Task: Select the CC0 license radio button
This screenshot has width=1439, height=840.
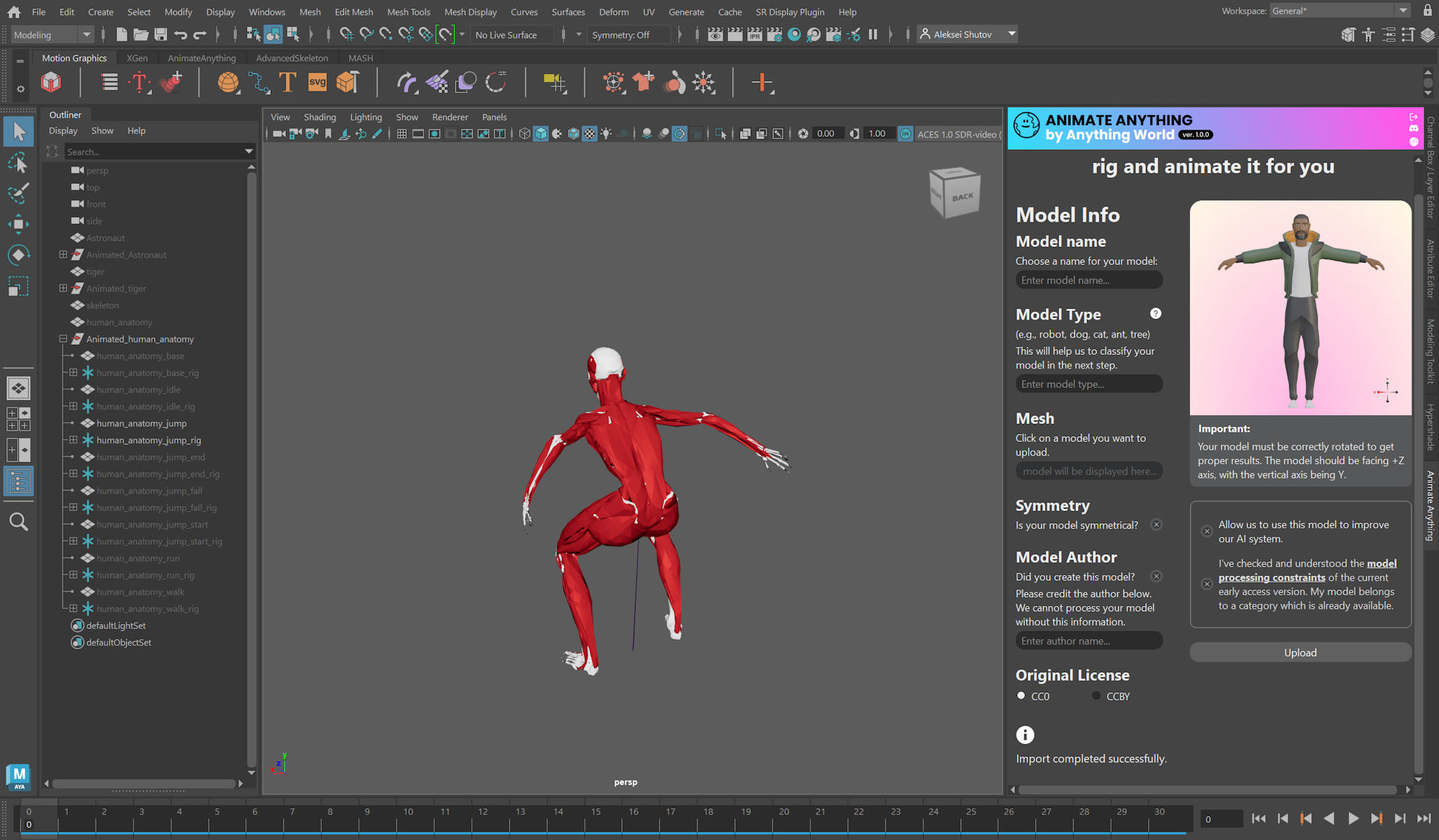Action: pos(1021,696)
